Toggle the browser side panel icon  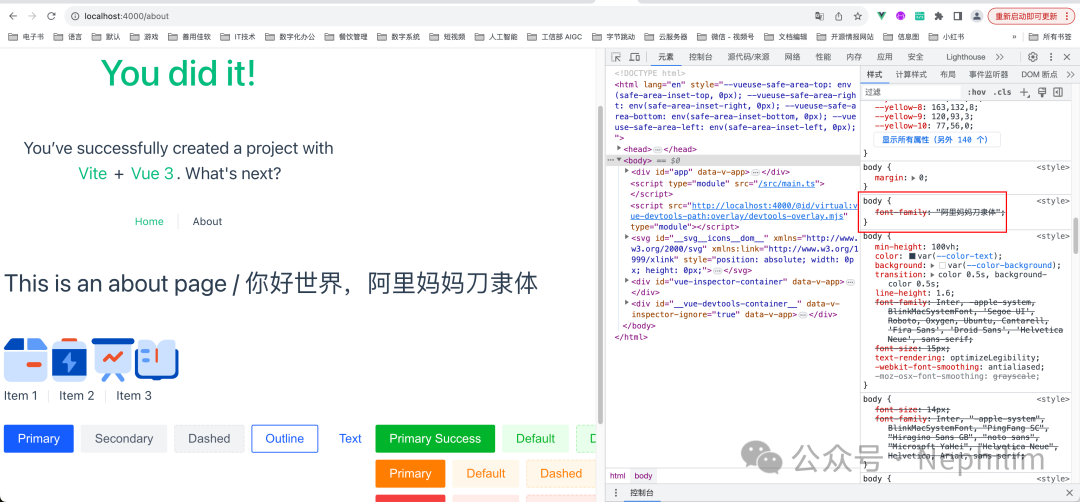pos(957,16)
